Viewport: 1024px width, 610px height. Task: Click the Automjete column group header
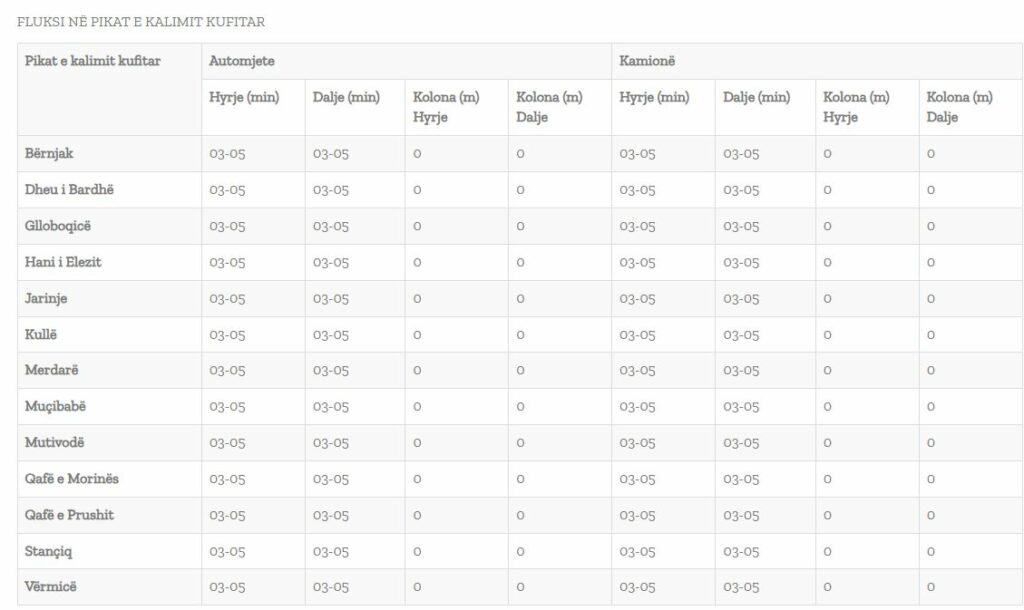242,61
